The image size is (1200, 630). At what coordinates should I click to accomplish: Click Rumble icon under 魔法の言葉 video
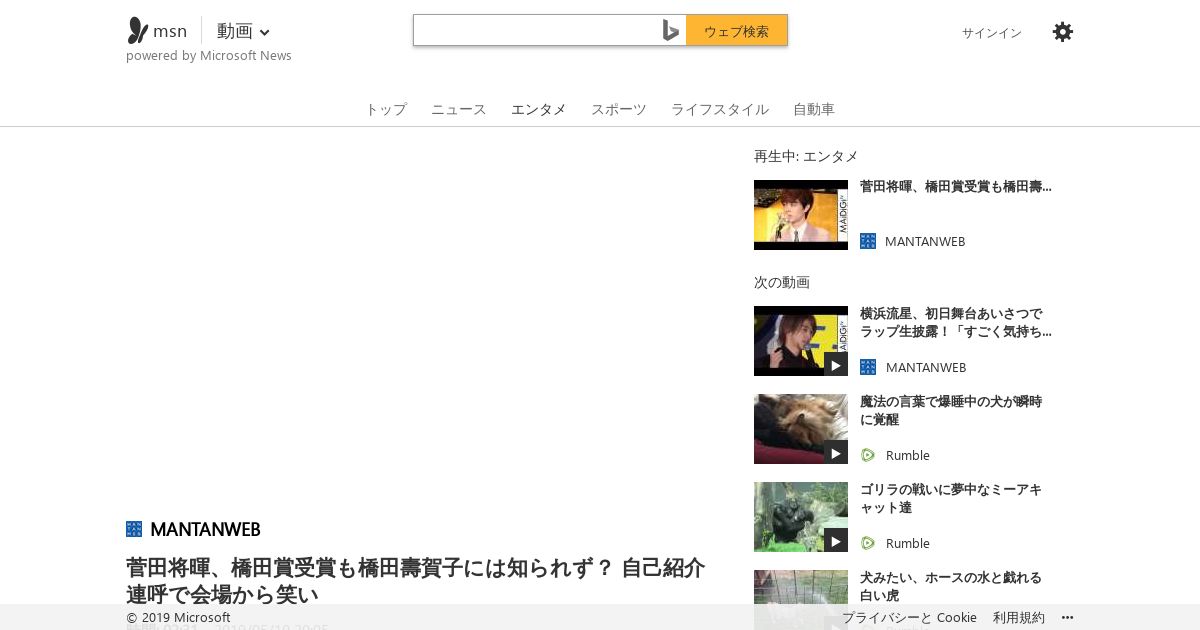(x=868, y=455)
